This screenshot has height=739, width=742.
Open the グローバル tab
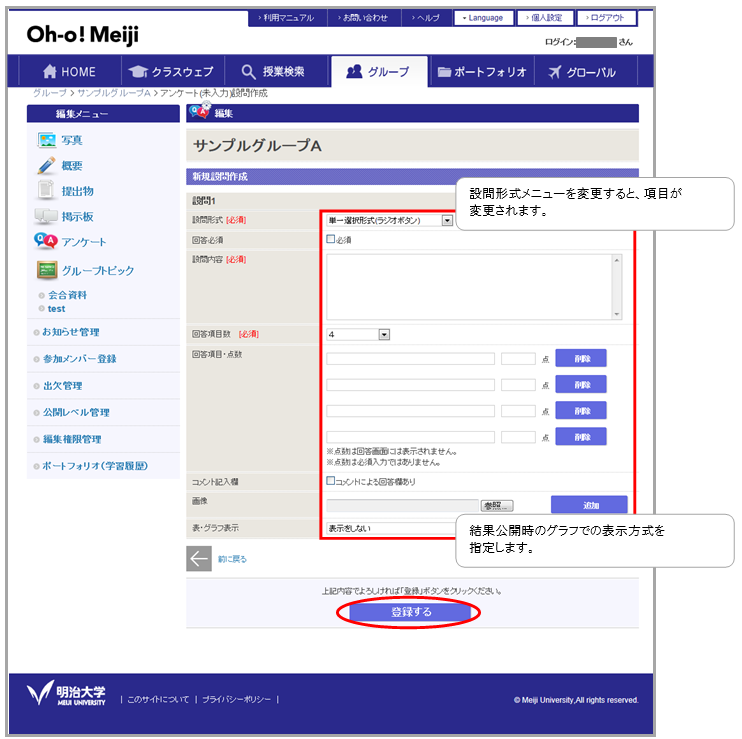tap(586, 71)
